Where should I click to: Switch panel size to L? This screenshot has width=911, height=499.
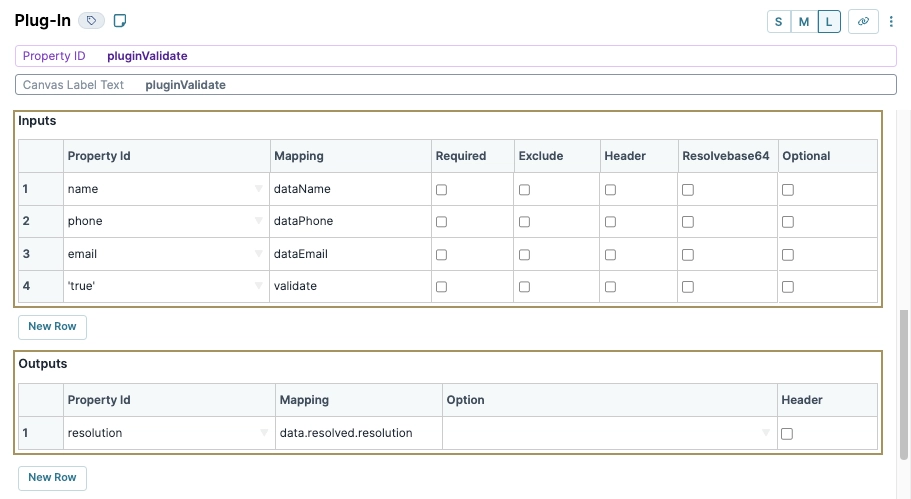tap(829, 22)
